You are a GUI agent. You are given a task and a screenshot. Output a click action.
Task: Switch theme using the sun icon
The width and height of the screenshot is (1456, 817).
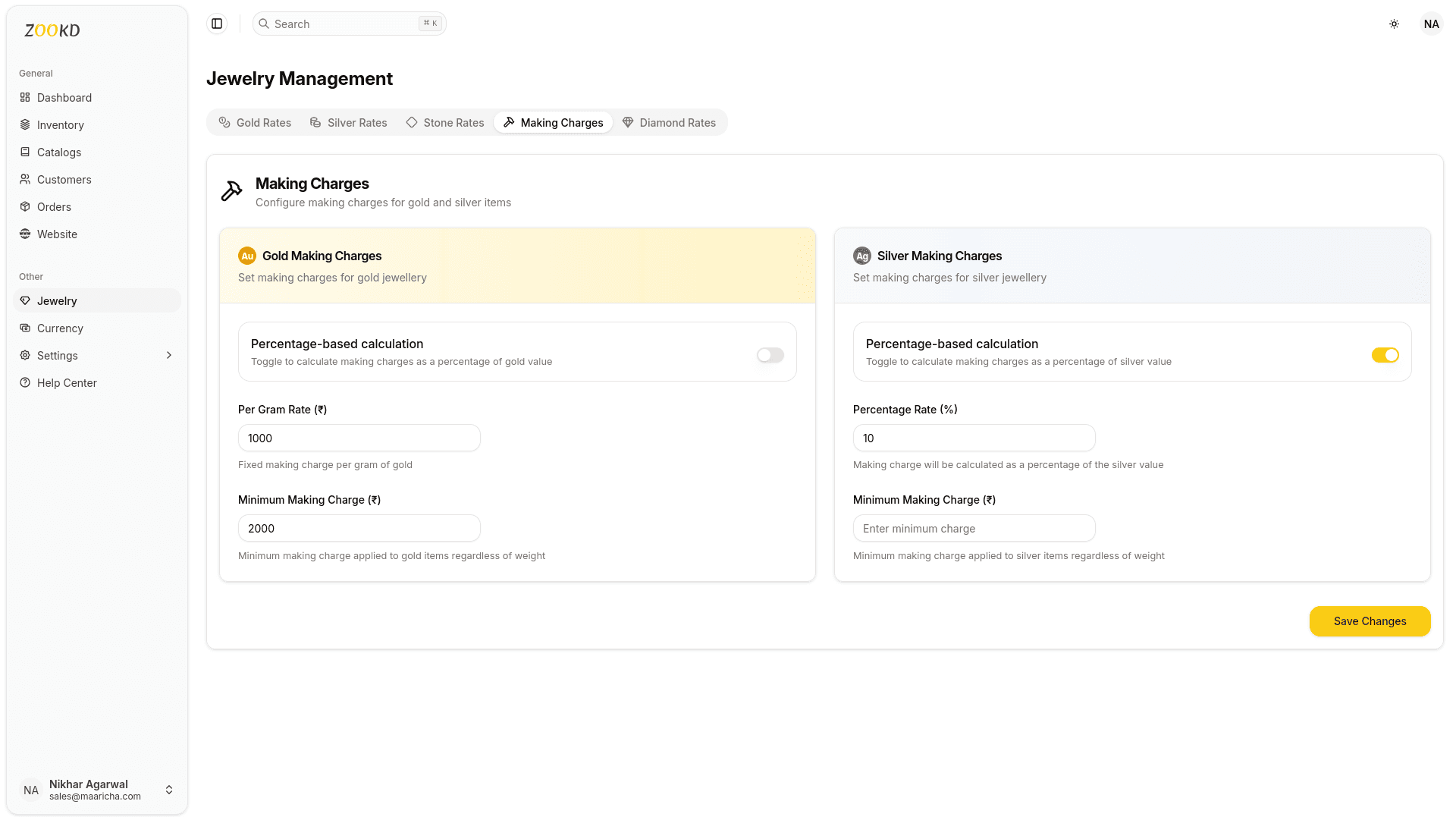1394,24
